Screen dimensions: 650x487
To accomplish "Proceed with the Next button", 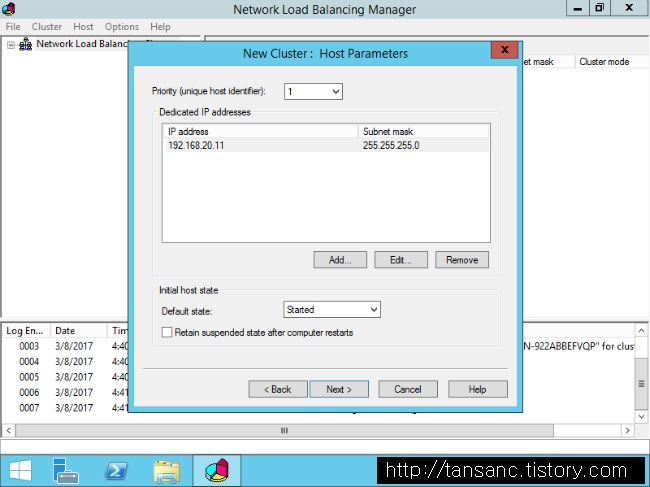I will click(x=339, y=389).
